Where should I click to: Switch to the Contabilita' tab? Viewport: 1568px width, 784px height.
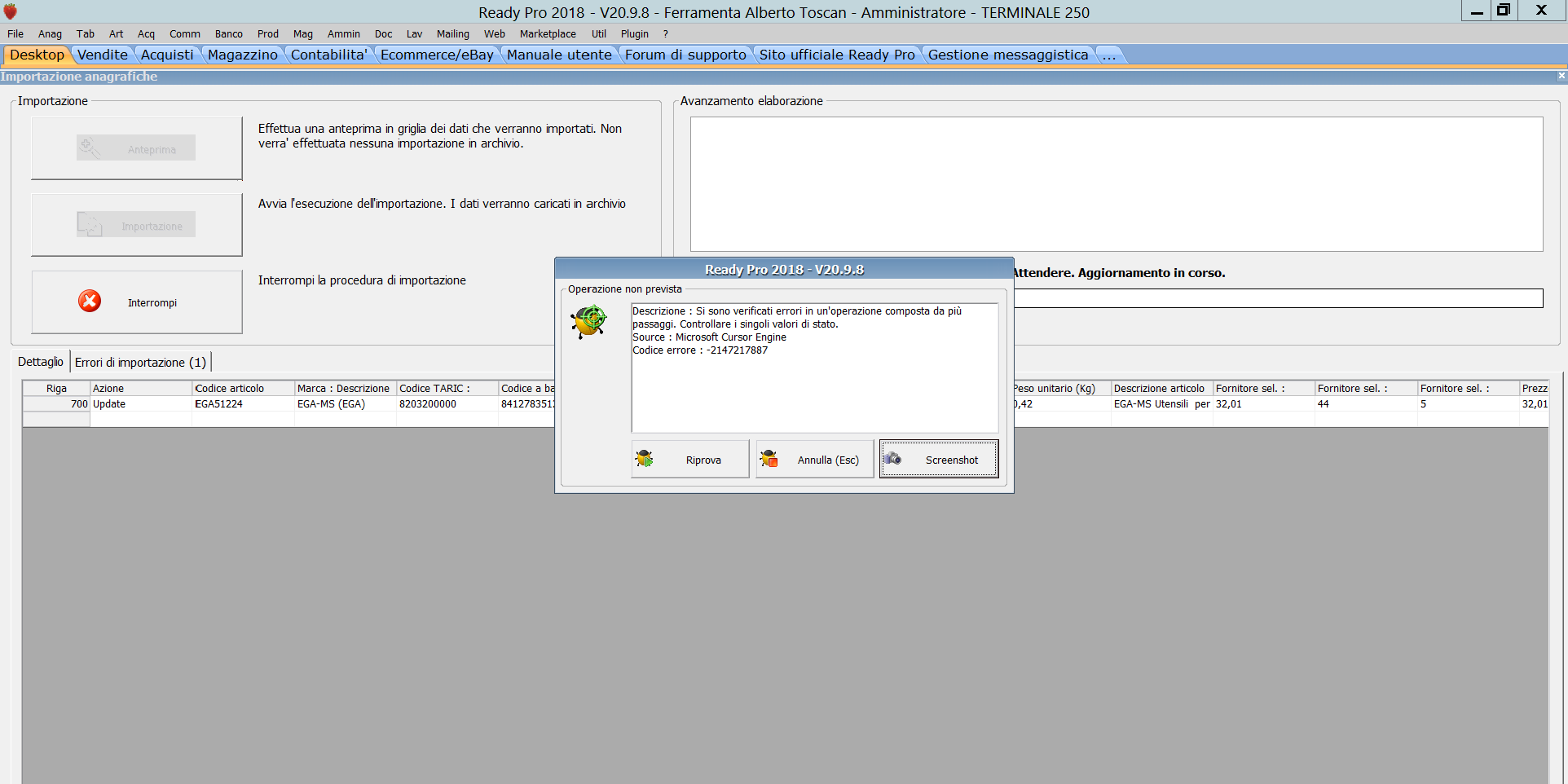click(x=328, y=55)
